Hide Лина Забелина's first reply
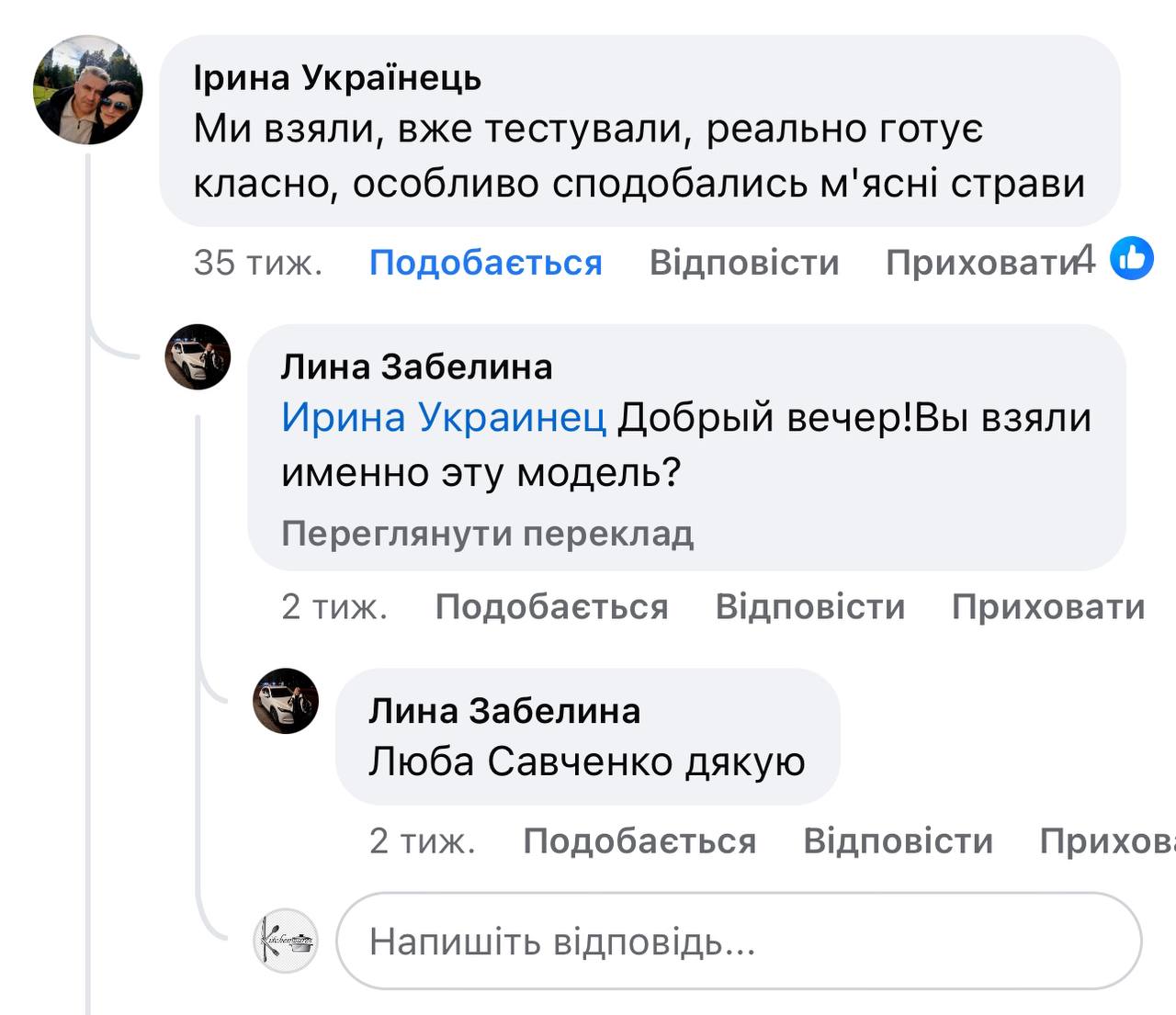Image resolution: width=1176 pixels, height=1015 pixels. 1046,606
